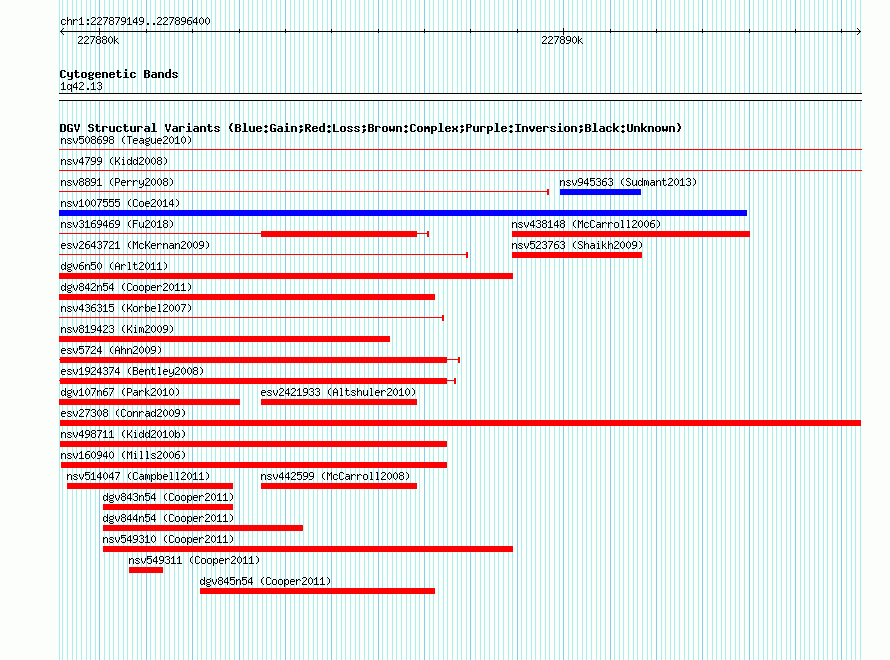Open nsv4799 (Kidd2008) variant label
This screenshot has height=660, width=890.
pos(114,161)
